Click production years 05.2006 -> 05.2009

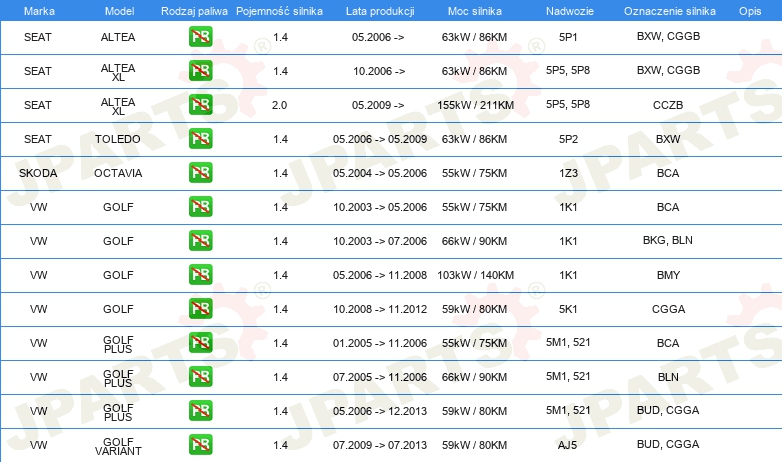pos(380,139)
